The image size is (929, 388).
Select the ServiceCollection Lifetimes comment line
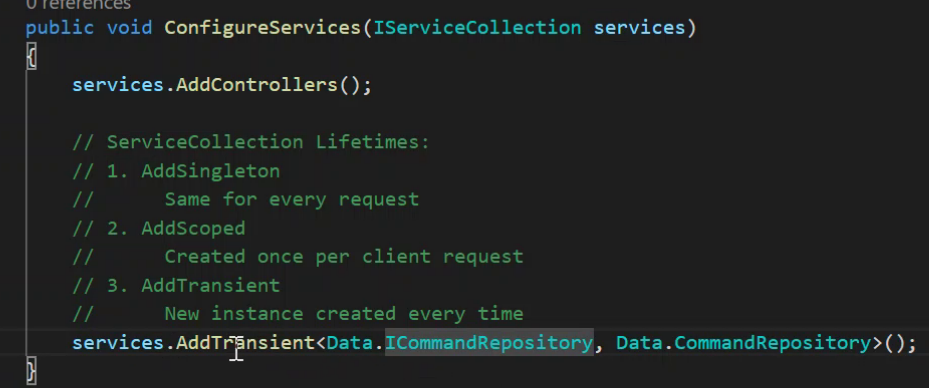click(x=251, y=142)
